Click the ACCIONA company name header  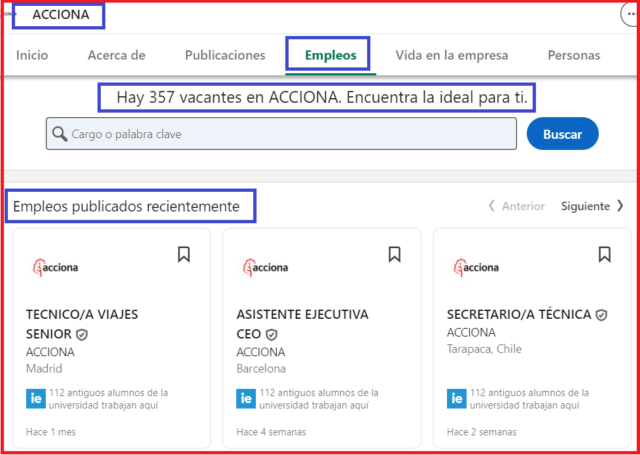click(x=60, y=15)
